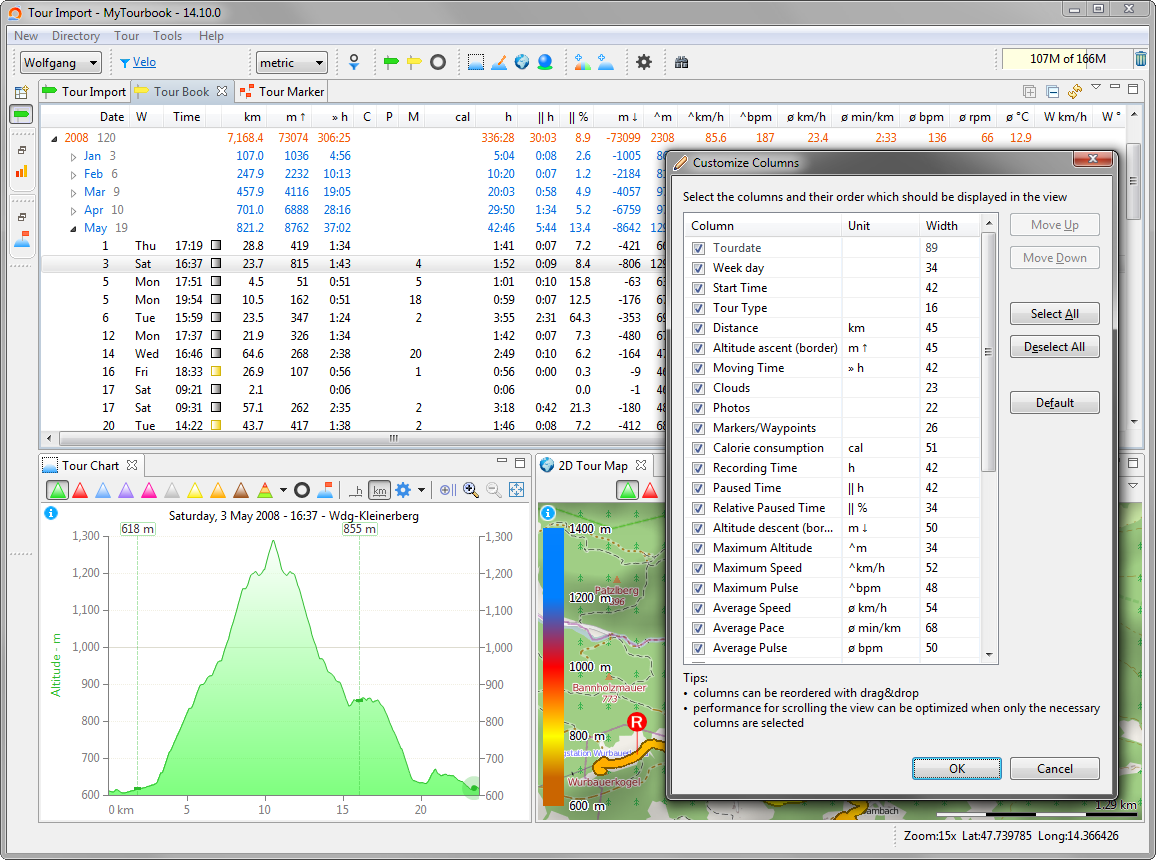Toggle the brown triangle graph in Tour Chart

click(x=240, y=490)
